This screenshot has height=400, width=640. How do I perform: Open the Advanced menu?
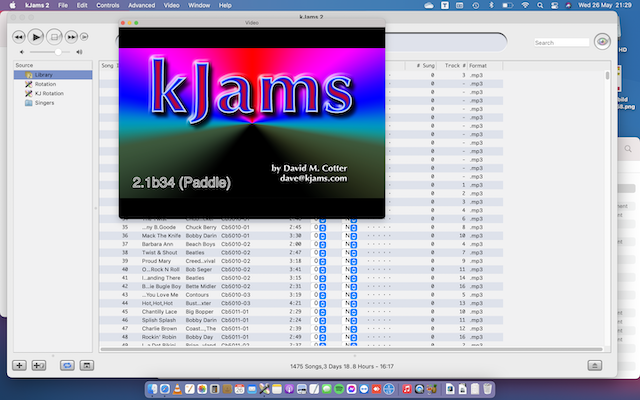pos(142,5)
